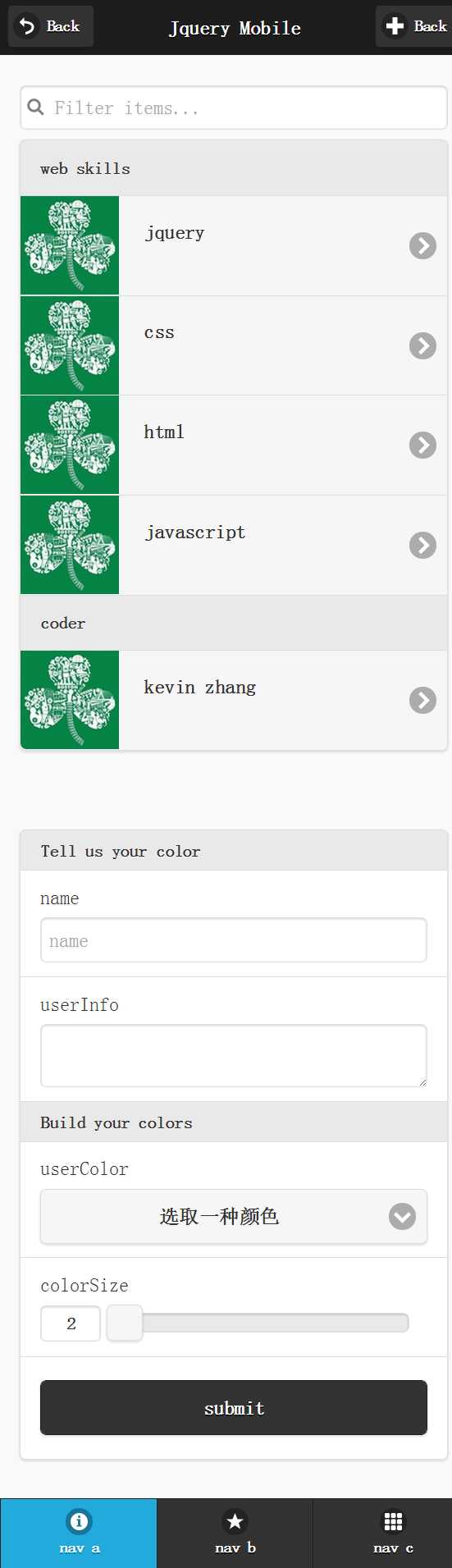Open the html list item
Screen dimensions: 452x1568
(x=234, y=445)
